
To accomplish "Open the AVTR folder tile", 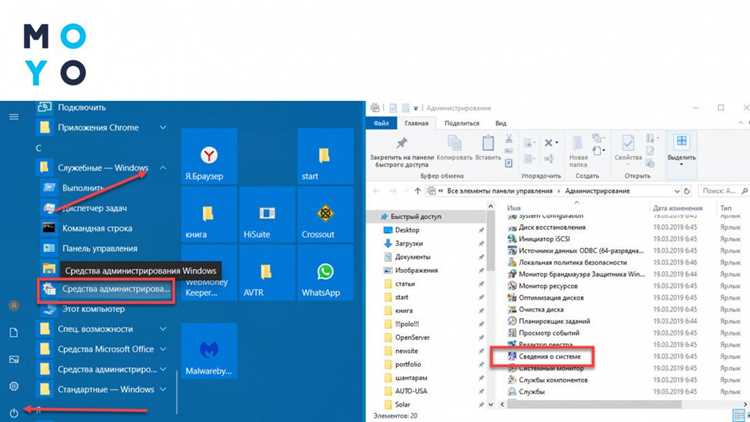I will click(x=267, y=273).
